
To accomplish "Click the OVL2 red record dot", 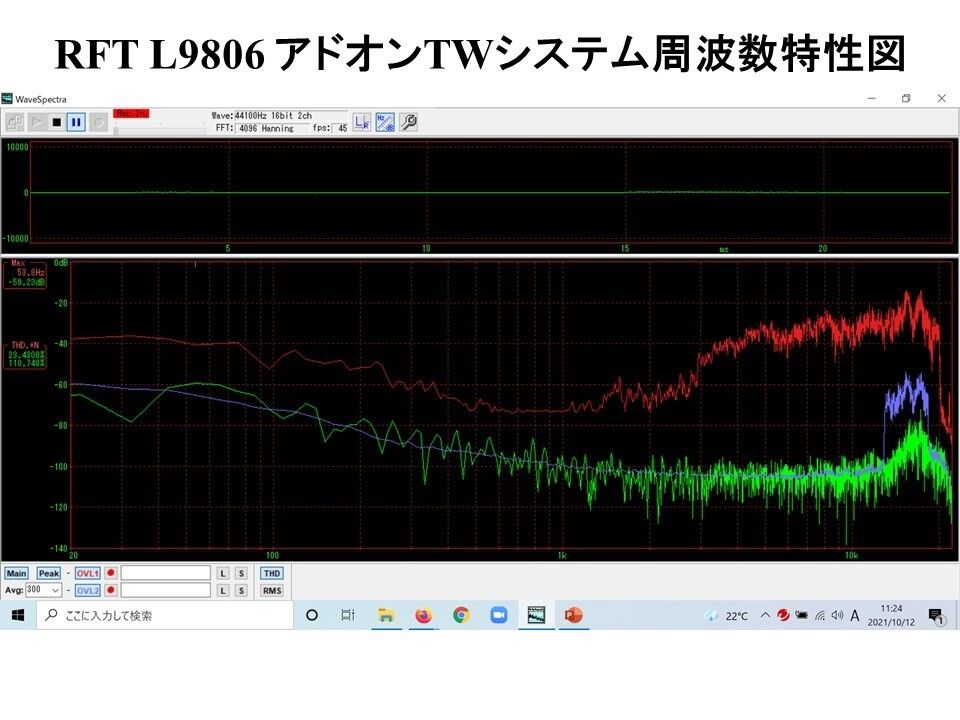I will [111, 590].
